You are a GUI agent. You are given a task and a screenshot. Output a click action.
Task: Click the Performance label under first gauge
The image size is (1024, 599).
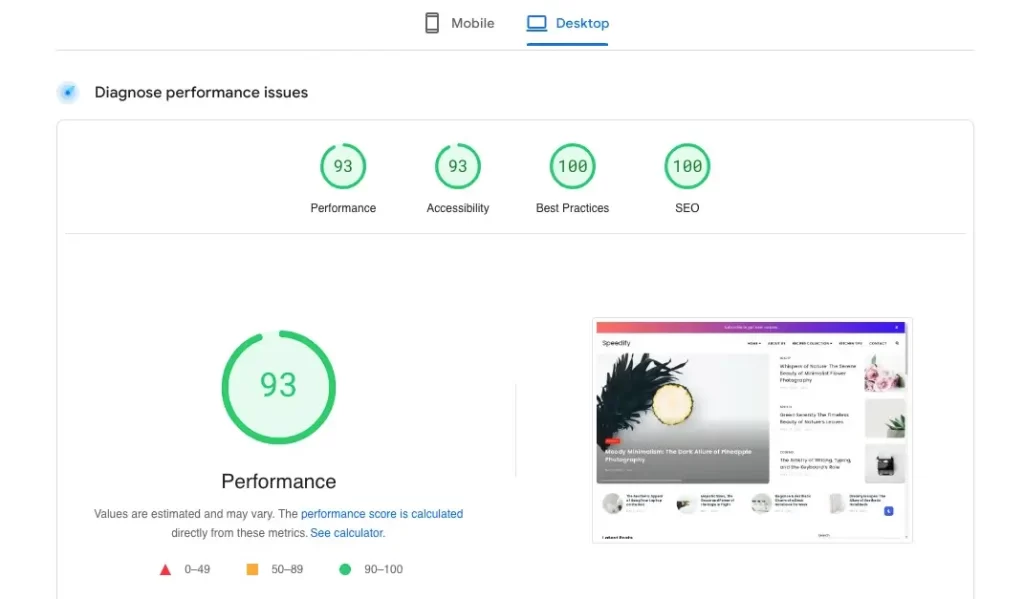[343, 208]
